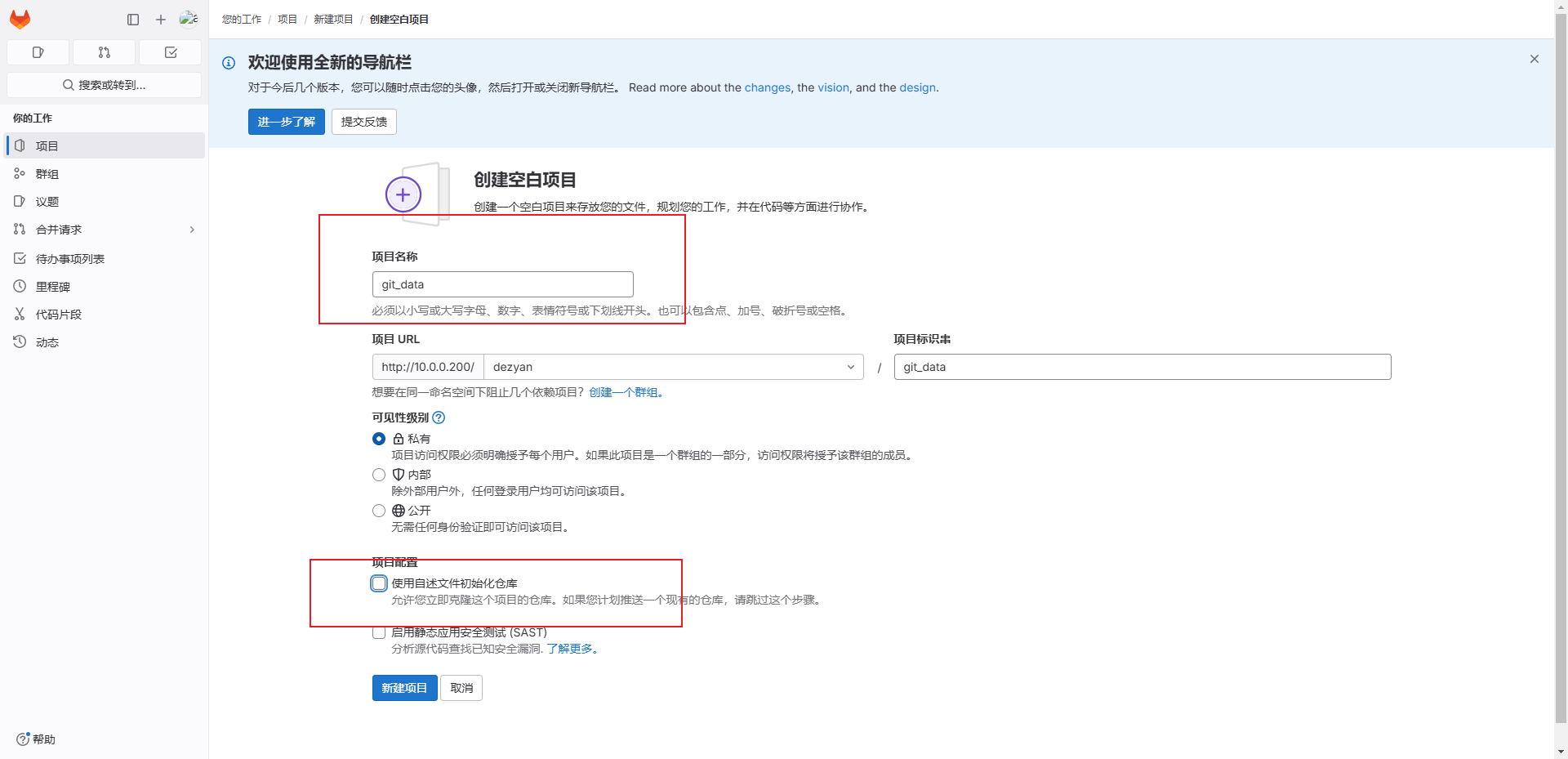Image resolution: width=1568 pixels, height=759 pixels.
Task: Click the search or go to box
Action: tap(104, 85)
